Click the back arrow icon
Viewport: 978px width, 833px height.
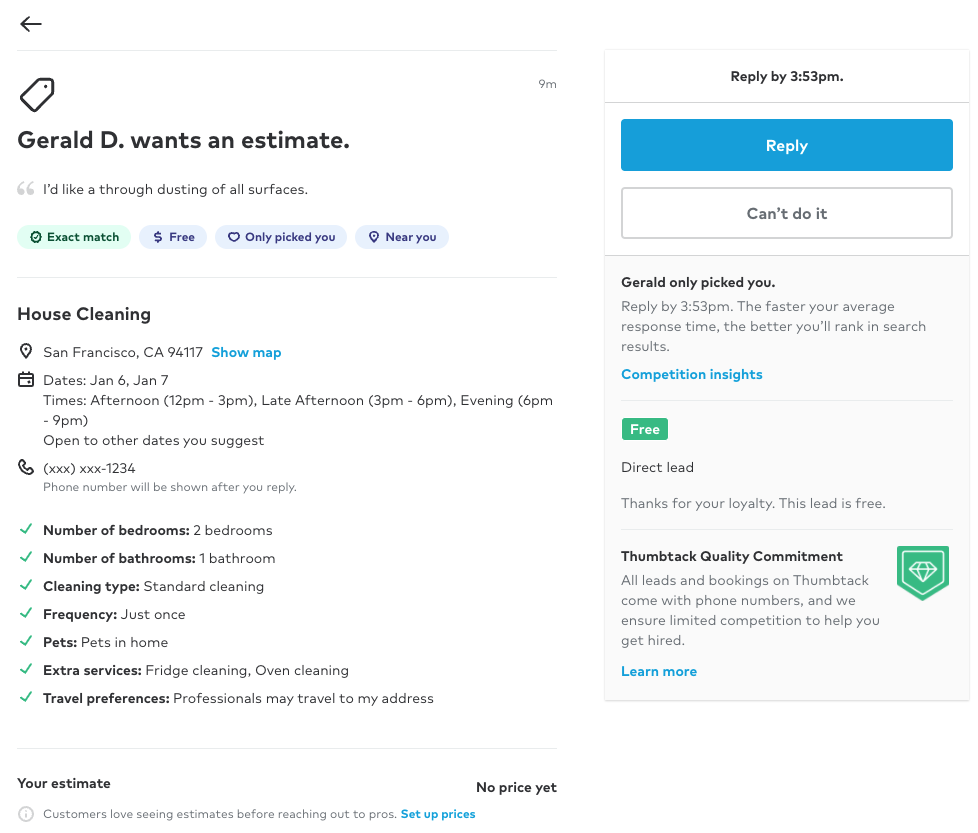click(x=31, y=24)
